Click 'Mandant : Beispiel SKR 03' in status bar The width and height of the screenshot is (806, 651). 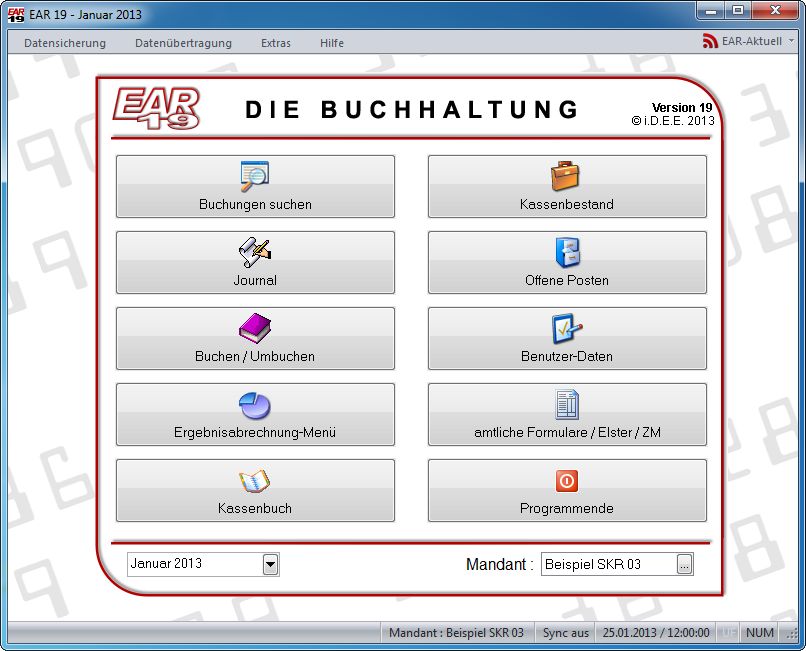[456, 632]
